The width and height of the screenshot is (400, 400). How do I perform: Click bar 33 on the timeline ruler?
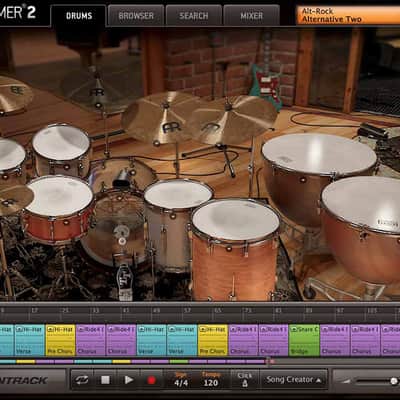click(95, 311)
